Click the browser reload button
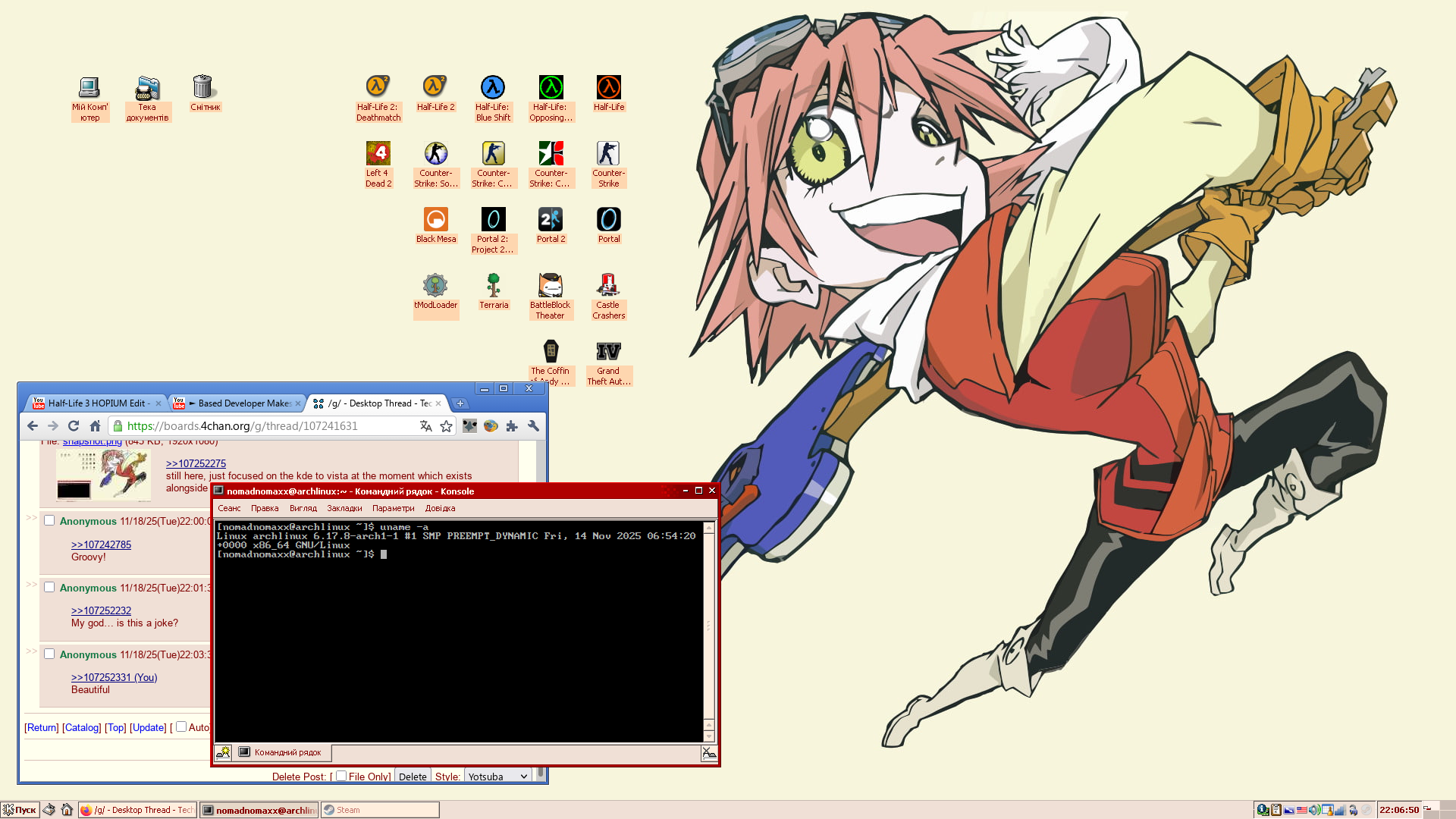 74,426
